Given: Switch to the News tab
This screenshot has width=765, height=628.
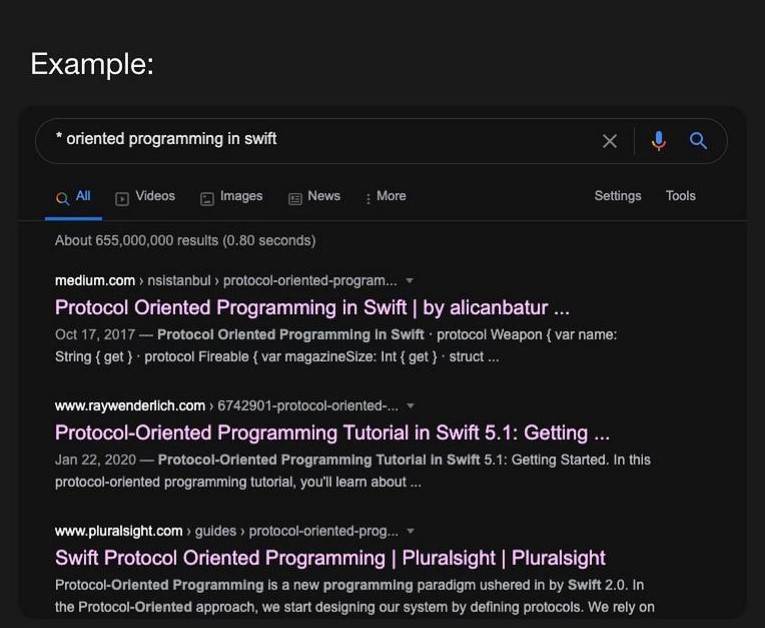Looking at the screenshot, I should coord(314,196).
